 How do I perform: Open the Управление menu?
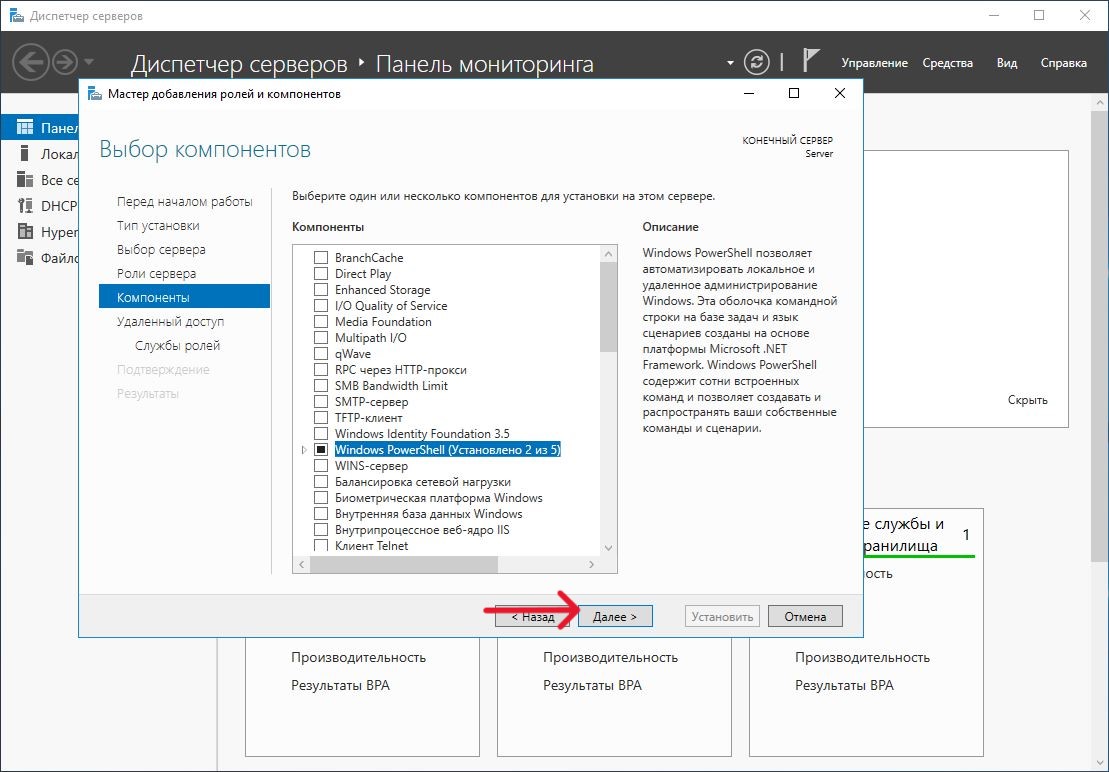click(x=874, y=63)
